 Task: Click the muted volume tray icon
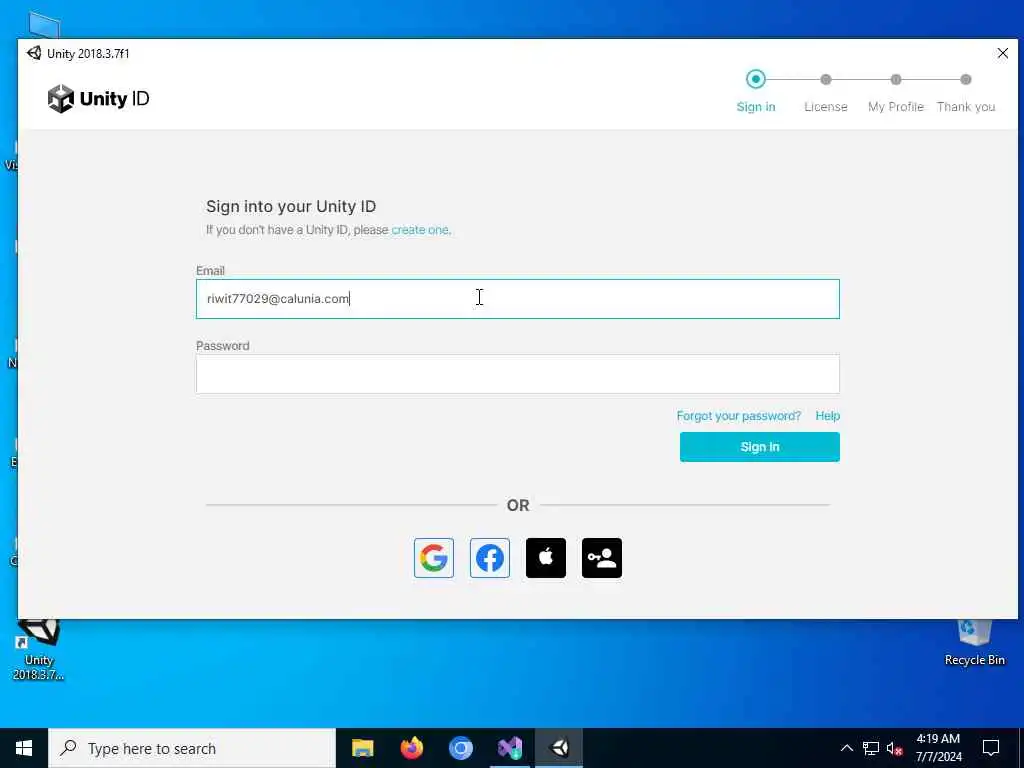[x=894, y=748]
